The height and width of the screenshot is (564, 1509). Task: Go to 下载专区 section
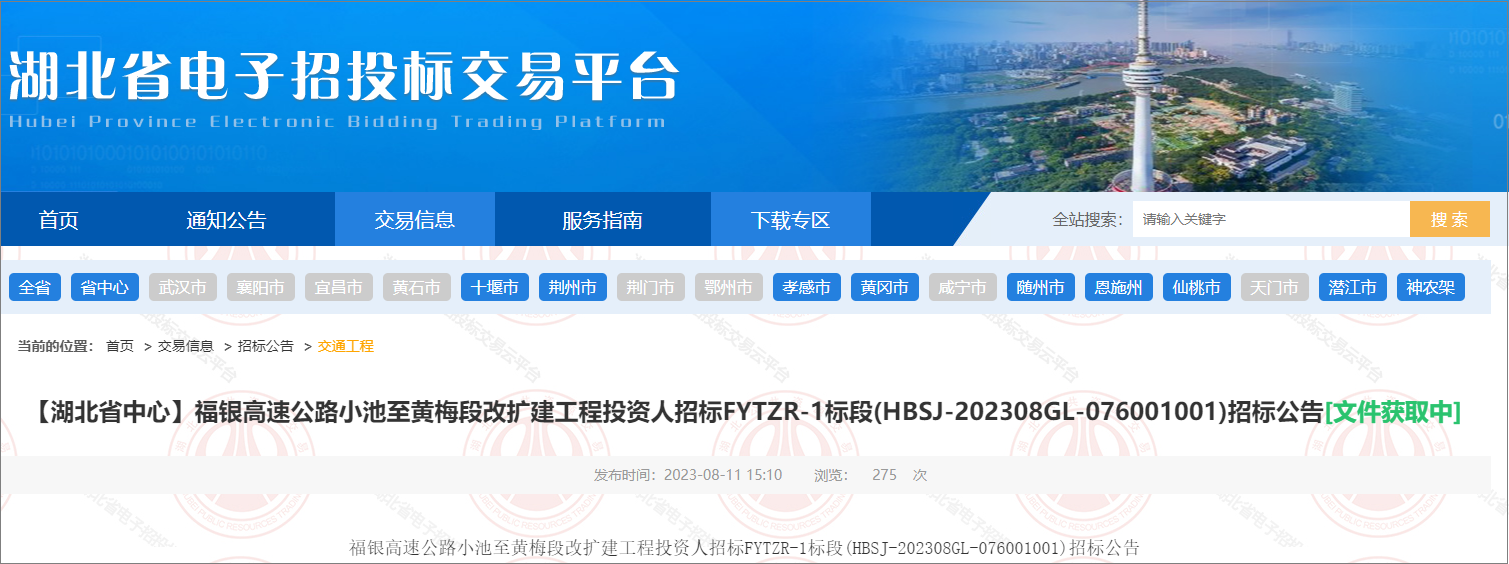pos(790,220)
